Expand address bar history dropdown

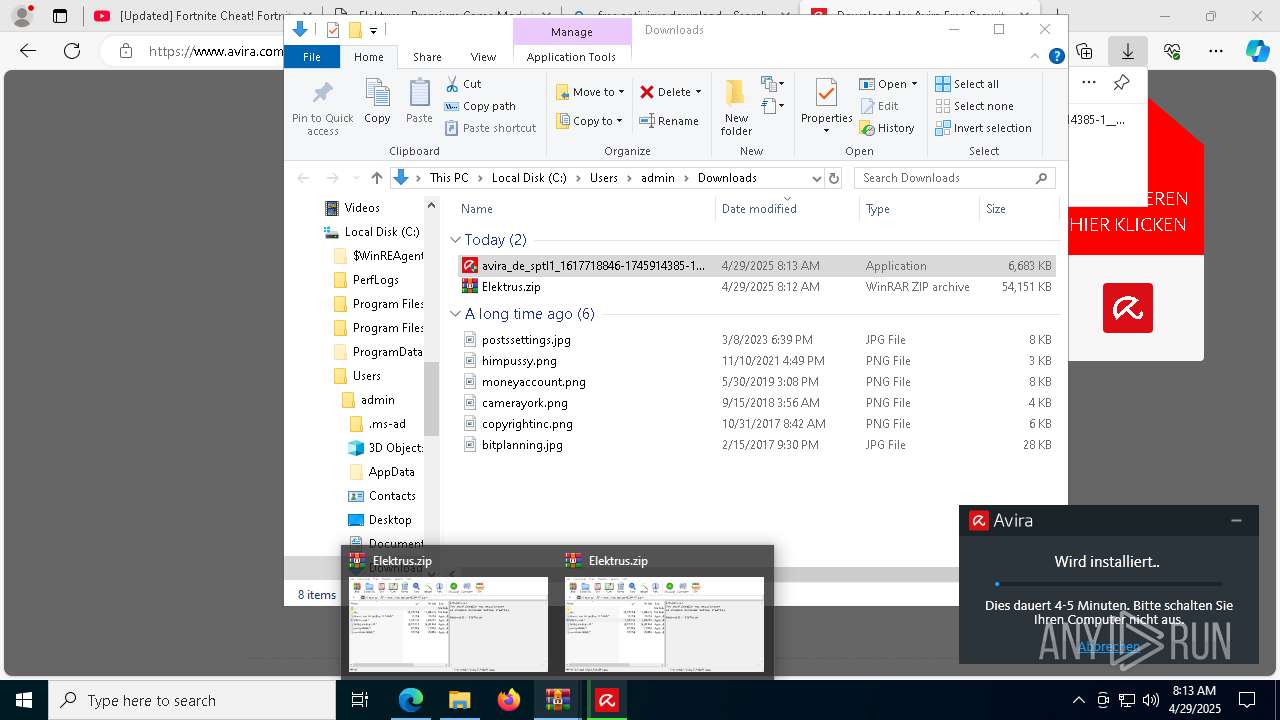[x=816, y=178]
